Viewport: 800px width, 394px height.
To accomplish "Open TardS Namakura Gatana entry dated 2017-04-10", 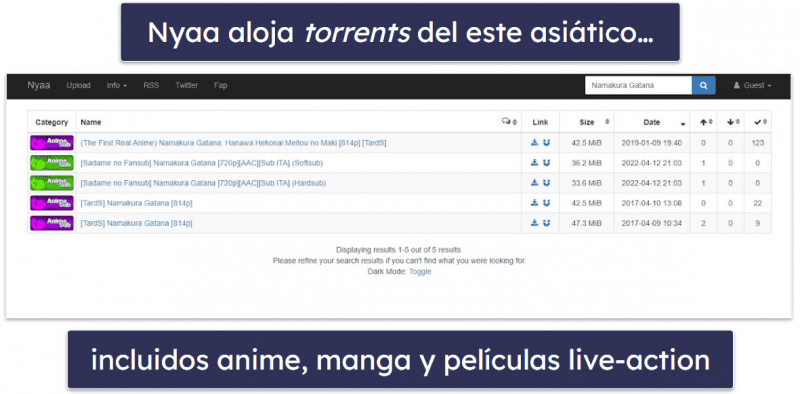I will pos(136,203).
